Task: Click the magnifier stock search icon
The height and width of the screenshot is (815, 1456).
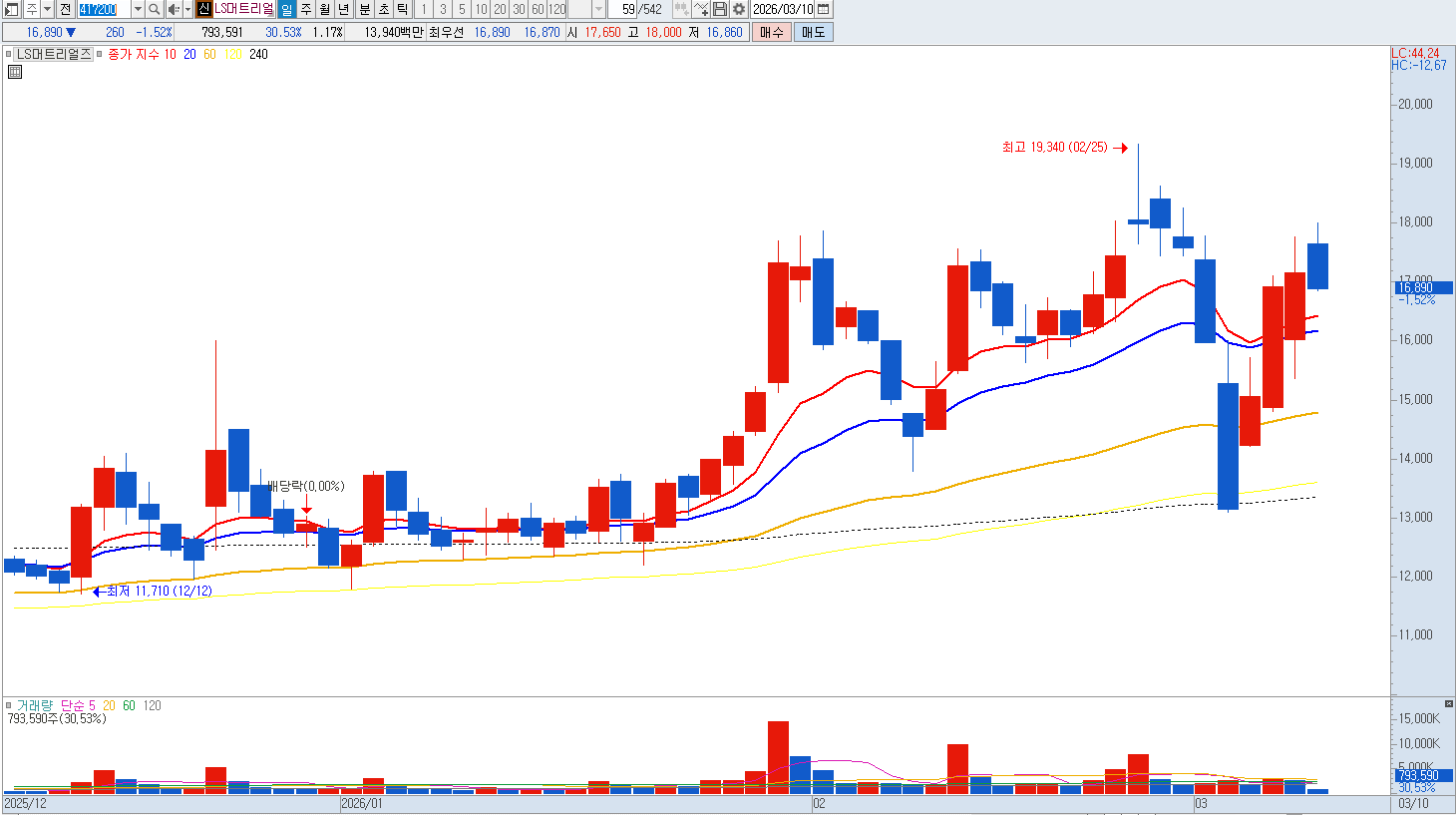Action: click(x=154, y=9)
